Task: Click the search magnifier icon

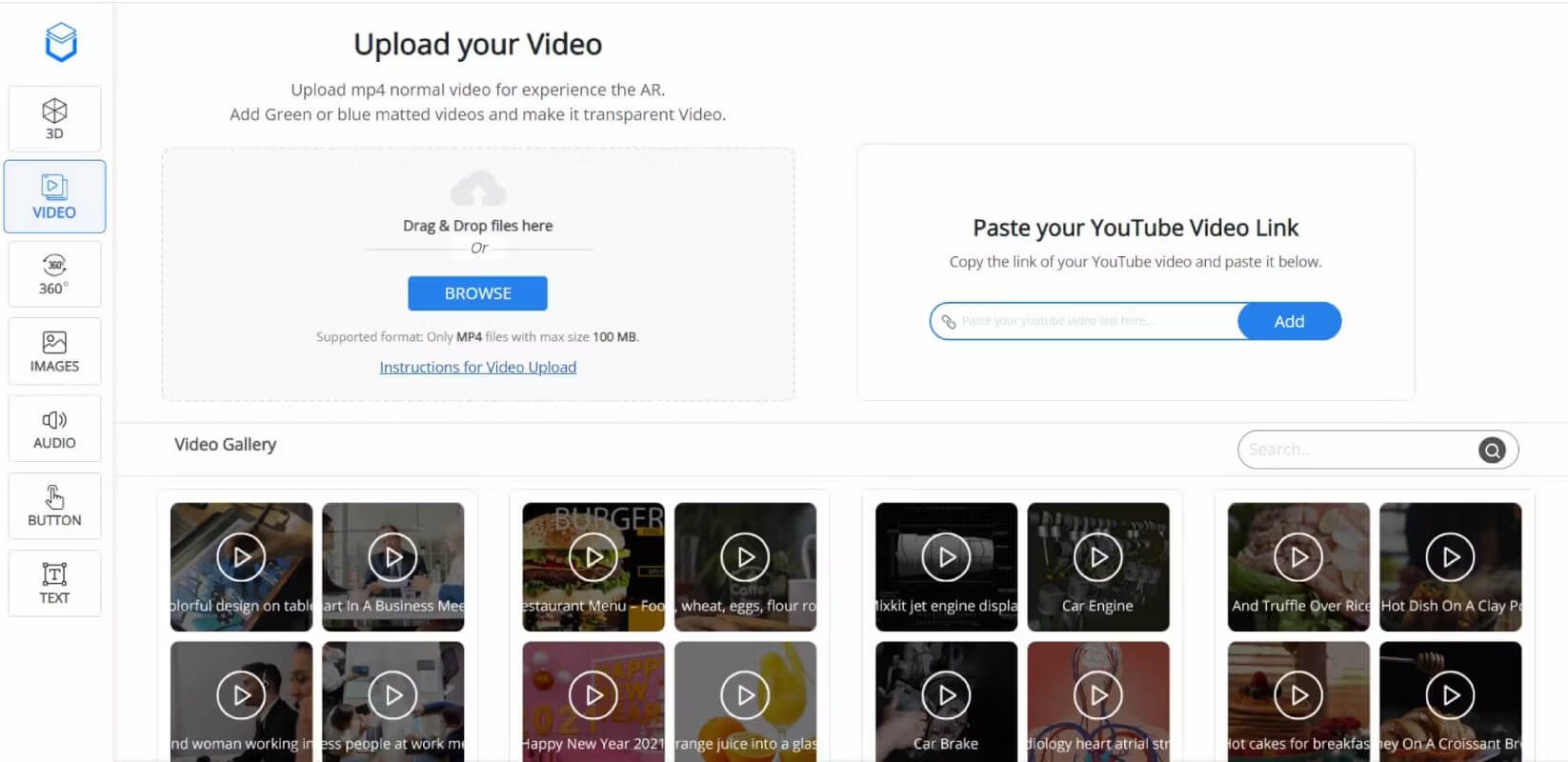Action: pyautogui.click(x=1492, y=450)
